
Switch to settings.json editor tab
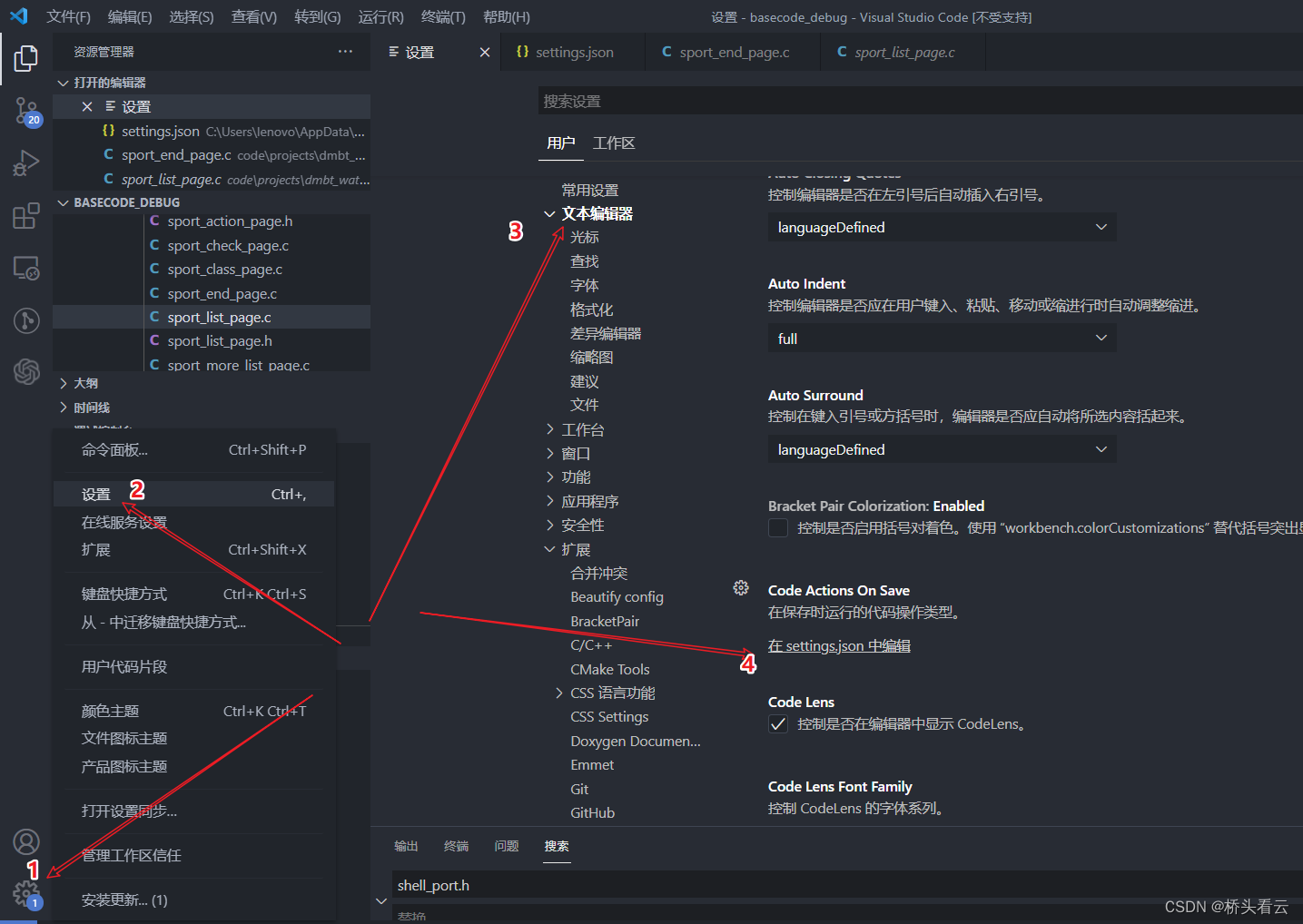tap(572, 53)
